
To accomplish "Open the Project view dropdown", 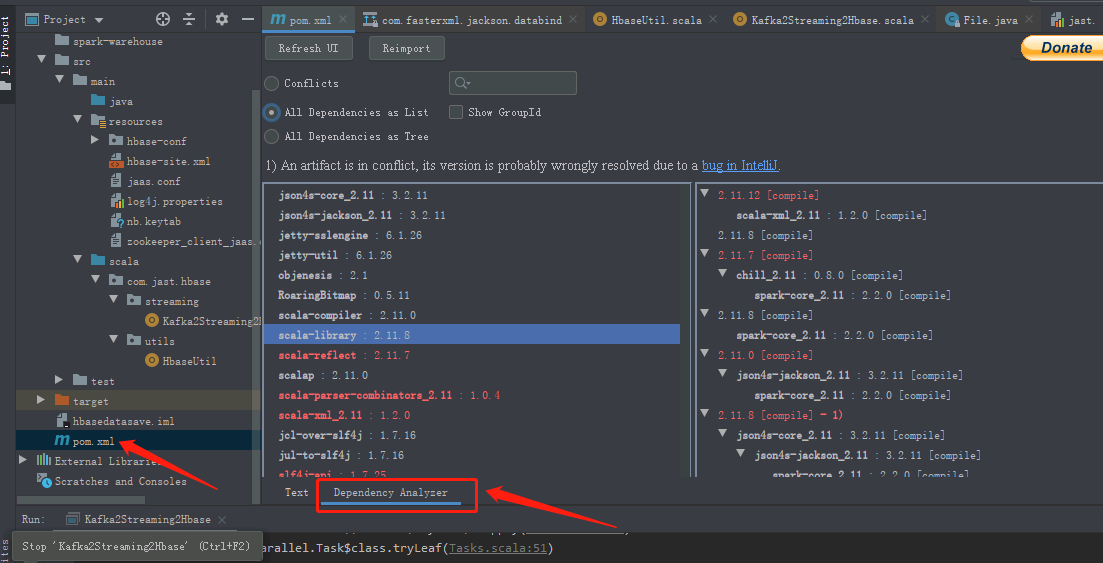I will click(98, 20).
